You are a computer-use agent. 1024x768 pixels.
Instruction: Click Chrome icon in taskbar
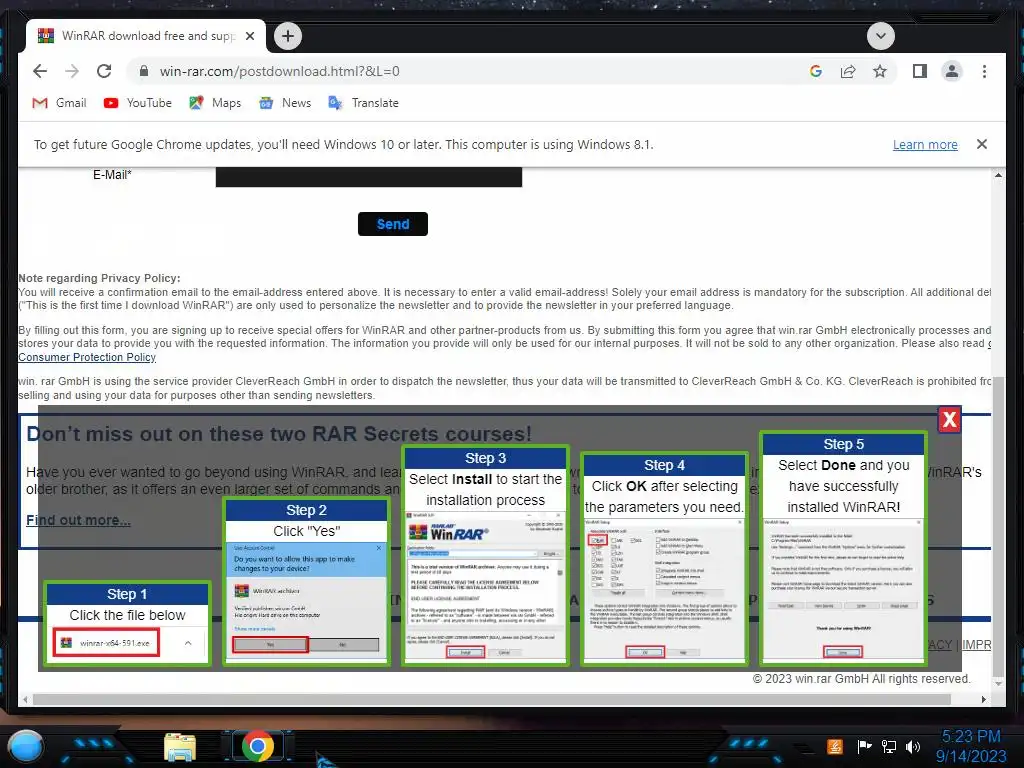(257, 746)
